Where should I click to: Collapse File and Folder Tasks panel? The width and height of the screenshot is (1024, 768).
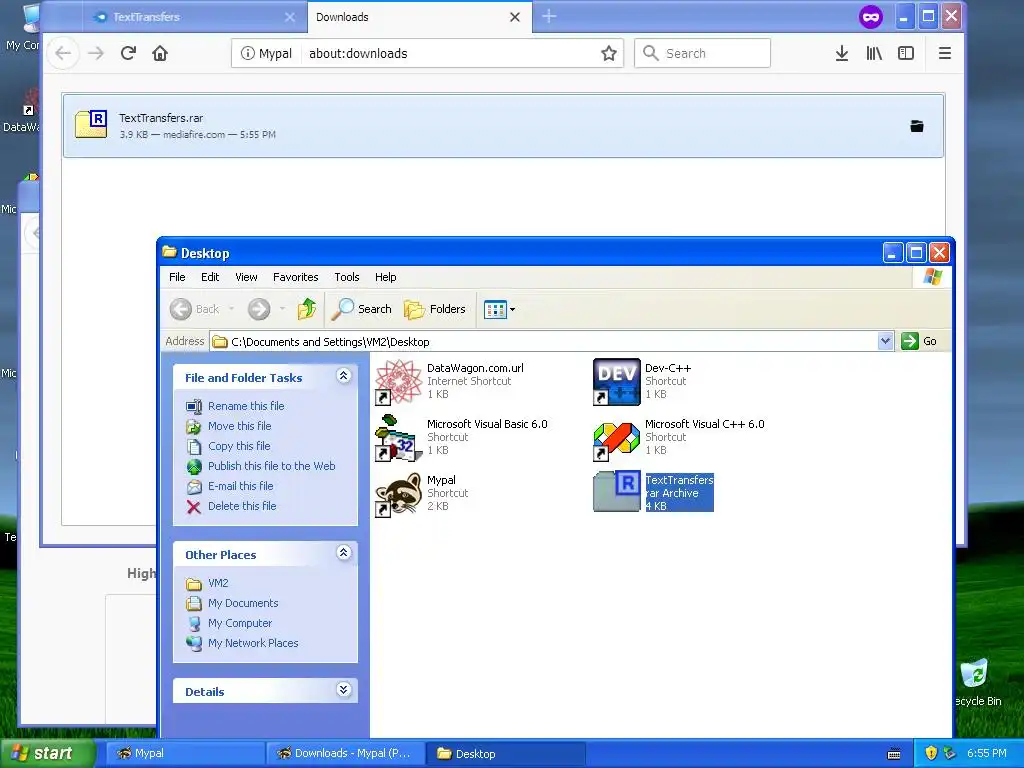[344, 376]
